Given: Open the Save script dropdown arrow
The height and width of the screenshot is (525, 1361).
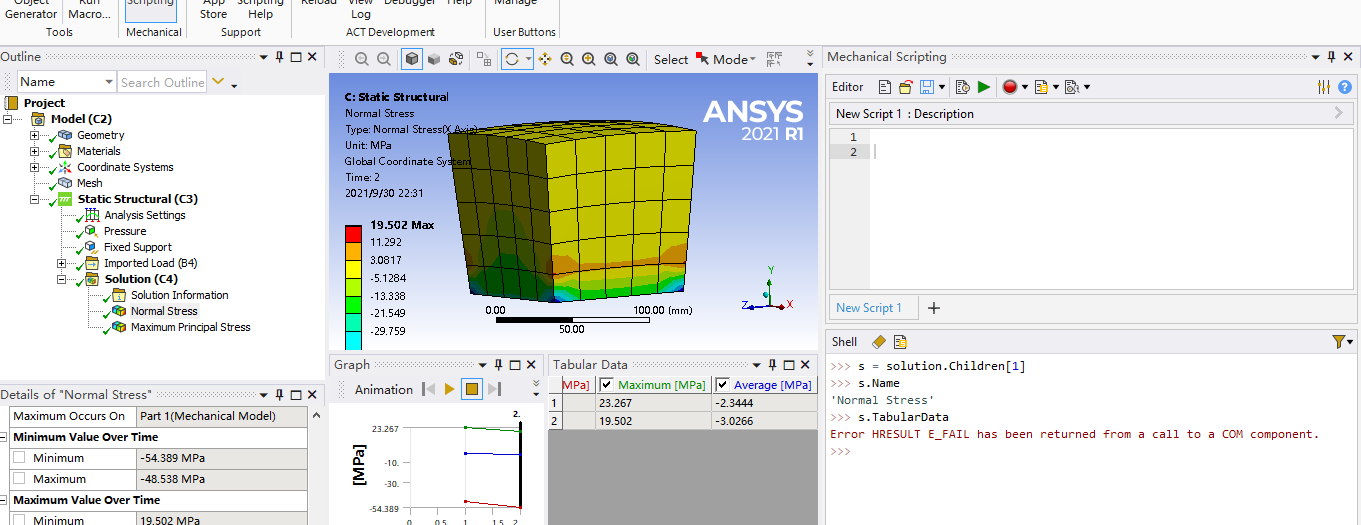Looking at the screenshot, I should [941, 88].
